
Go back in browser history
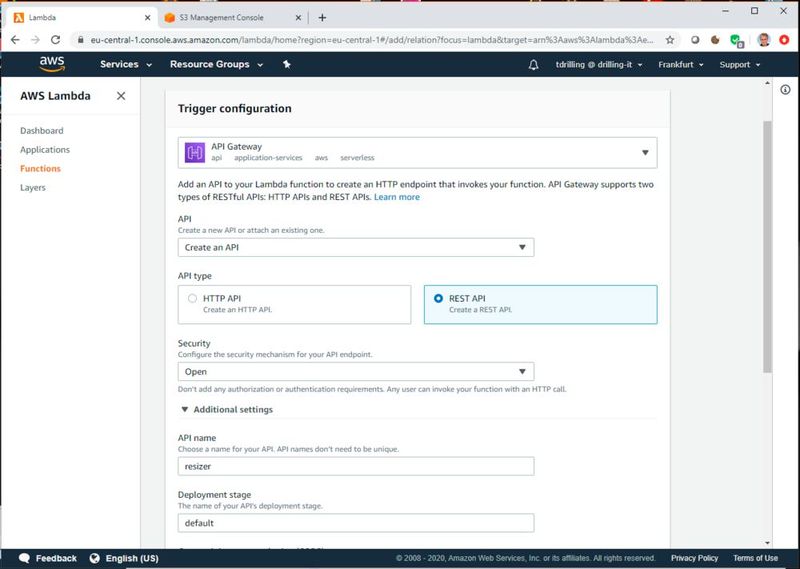click(15, 40)
